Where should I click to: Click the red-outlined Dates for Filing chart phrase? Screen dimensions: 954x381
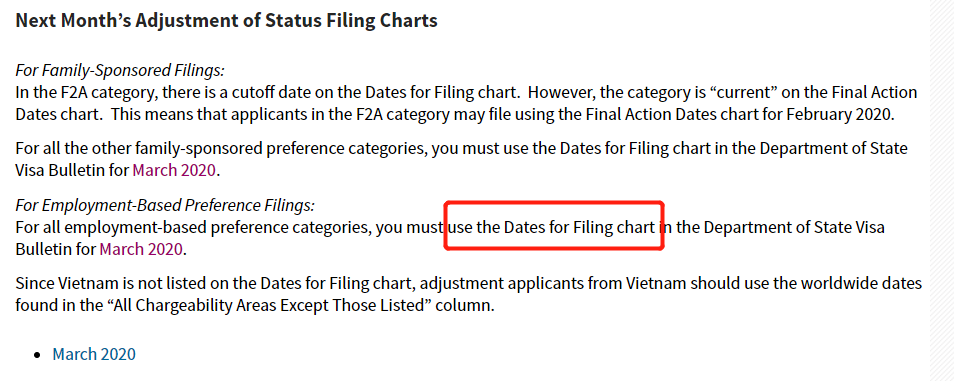click(x=553, y=228)
